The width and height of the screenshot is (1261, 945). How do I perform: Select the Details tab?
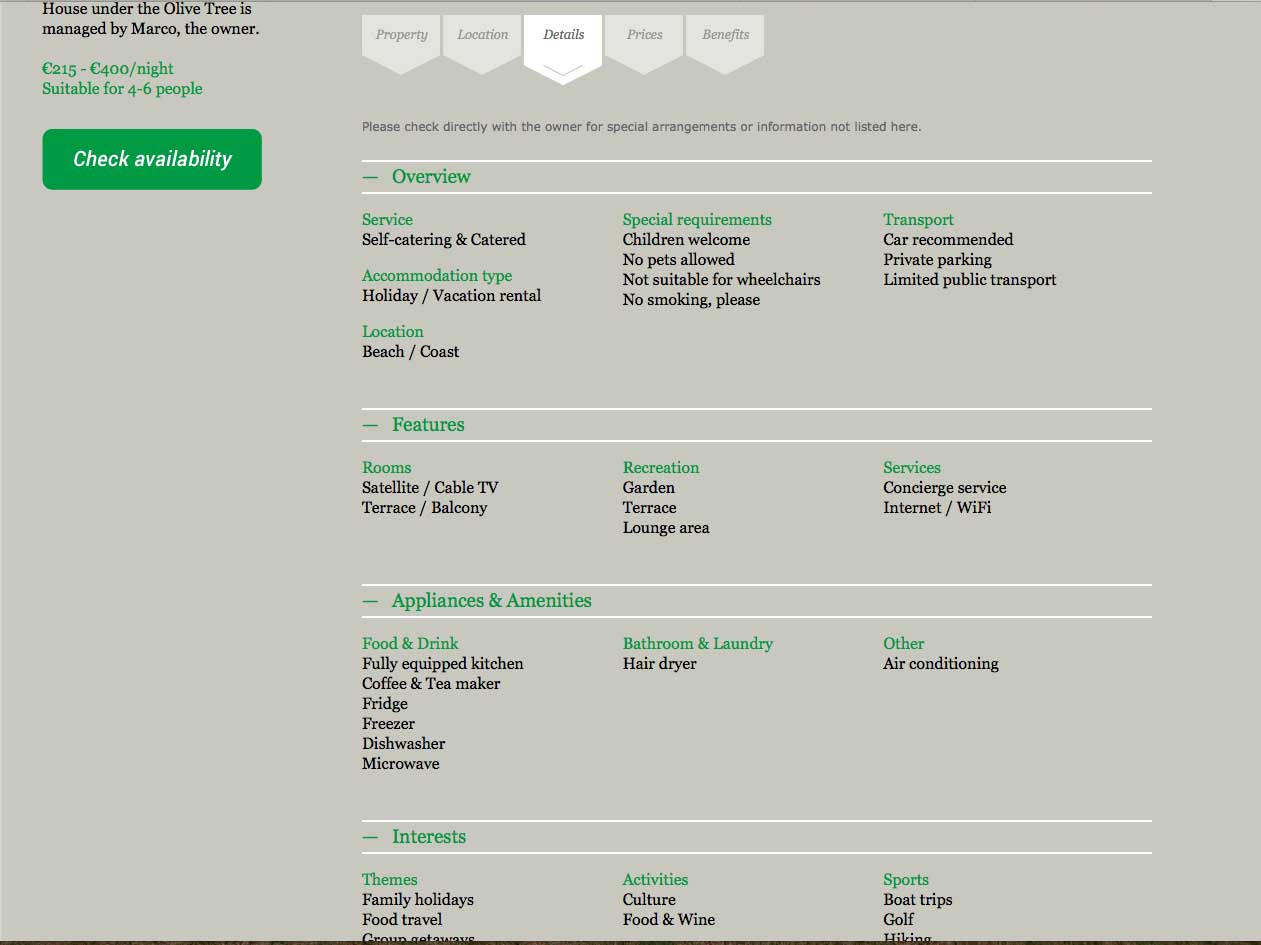pyautogui.click(x=563, y=35)
